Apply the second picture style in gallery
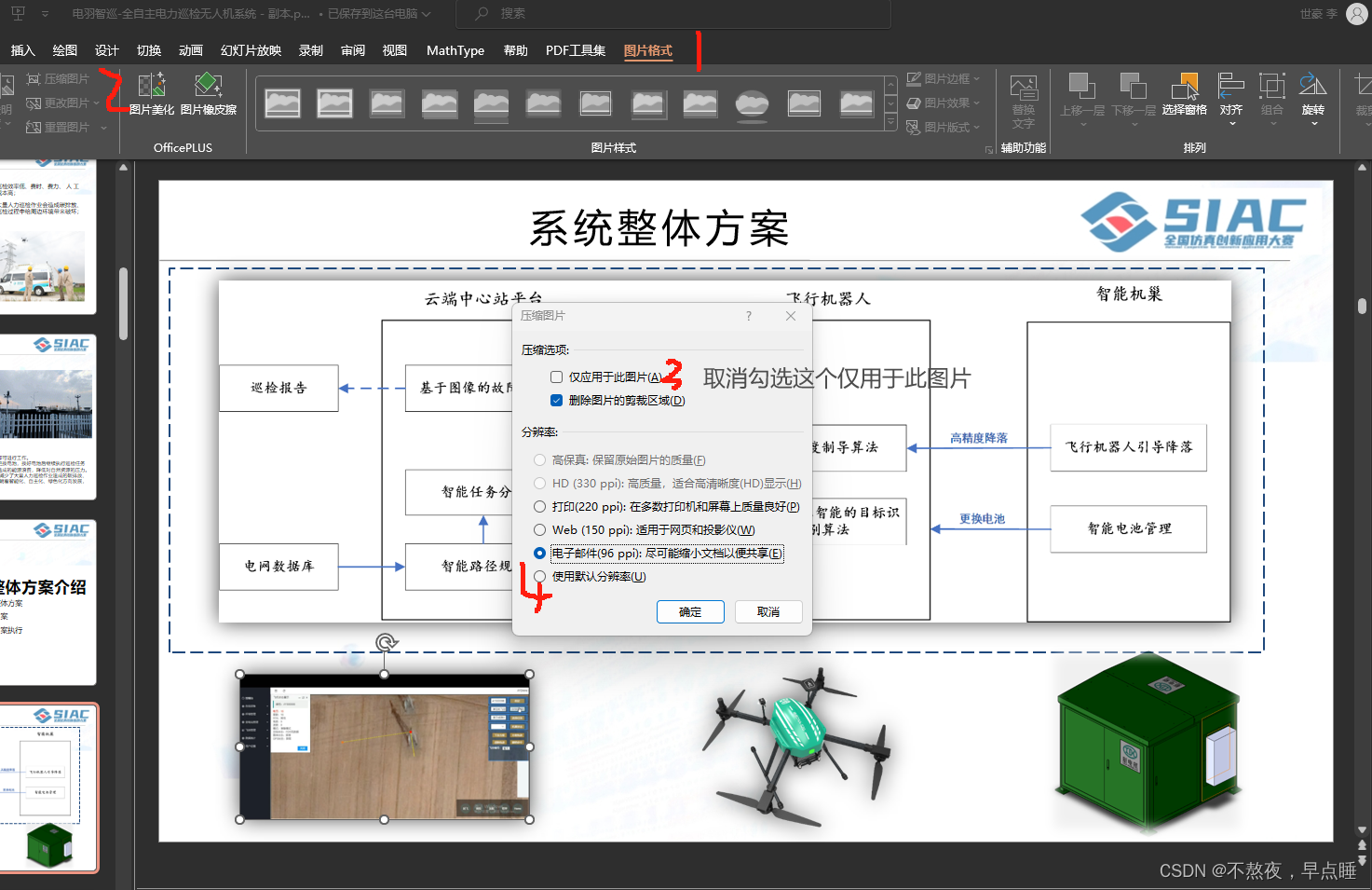 334,103
